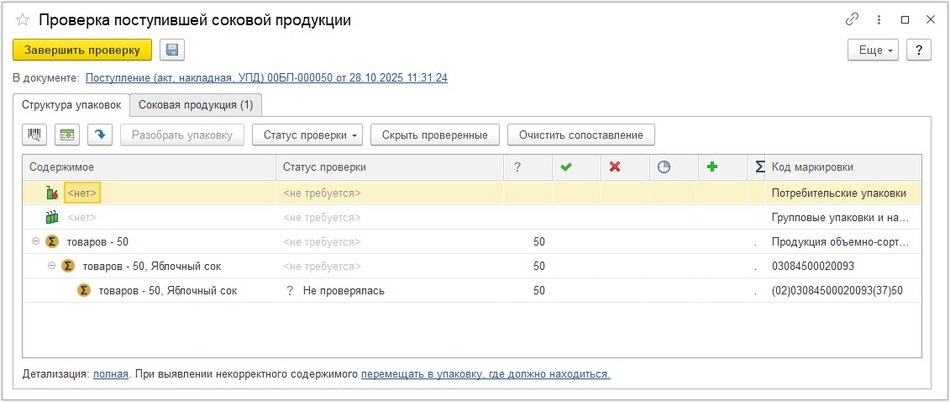Click the green table icon in toolbar
950x402 pixels.
68,134
